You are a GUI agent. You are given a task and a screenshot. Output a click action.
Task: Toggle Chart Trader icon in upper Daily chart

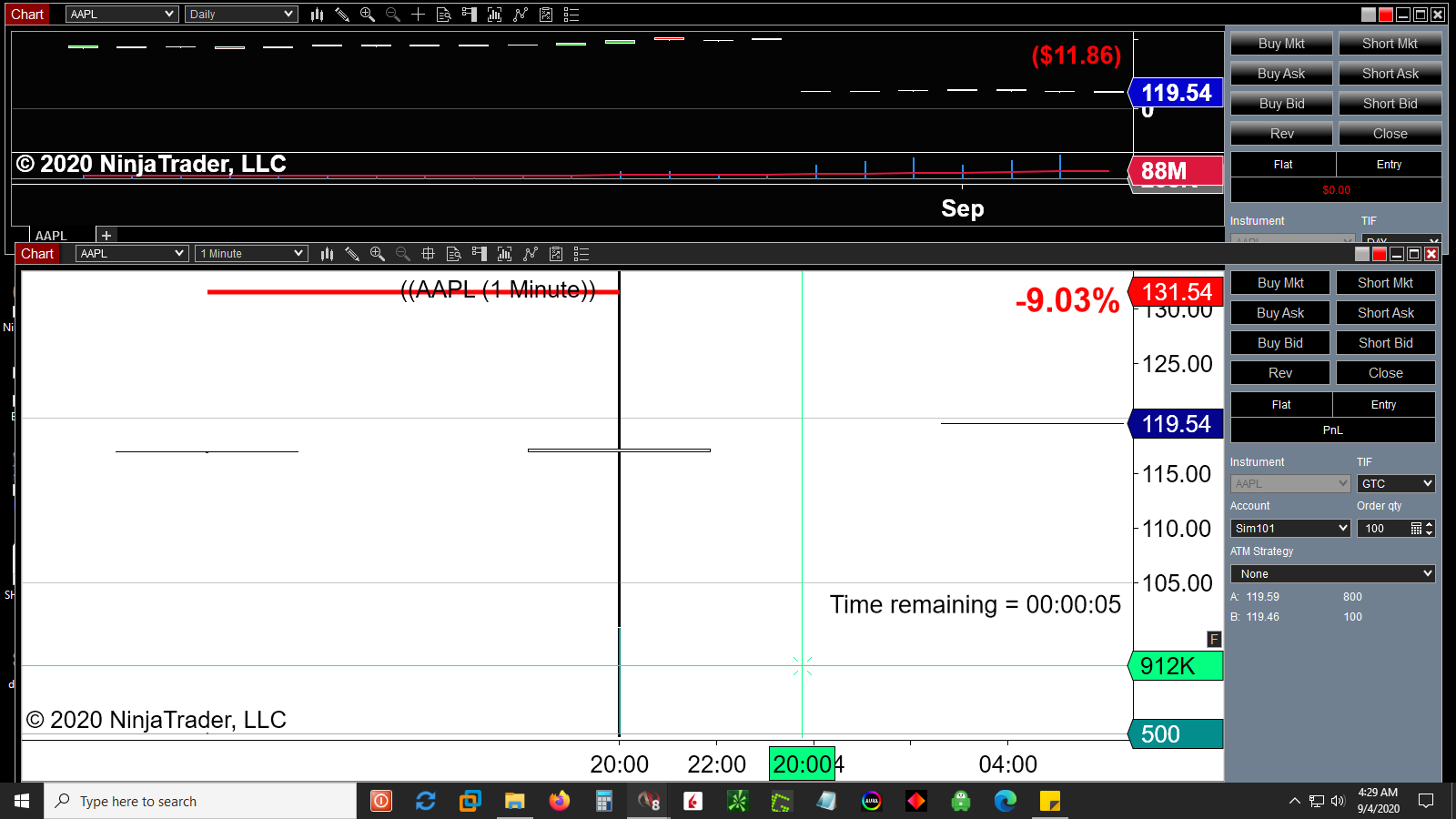tap(470, 15)
